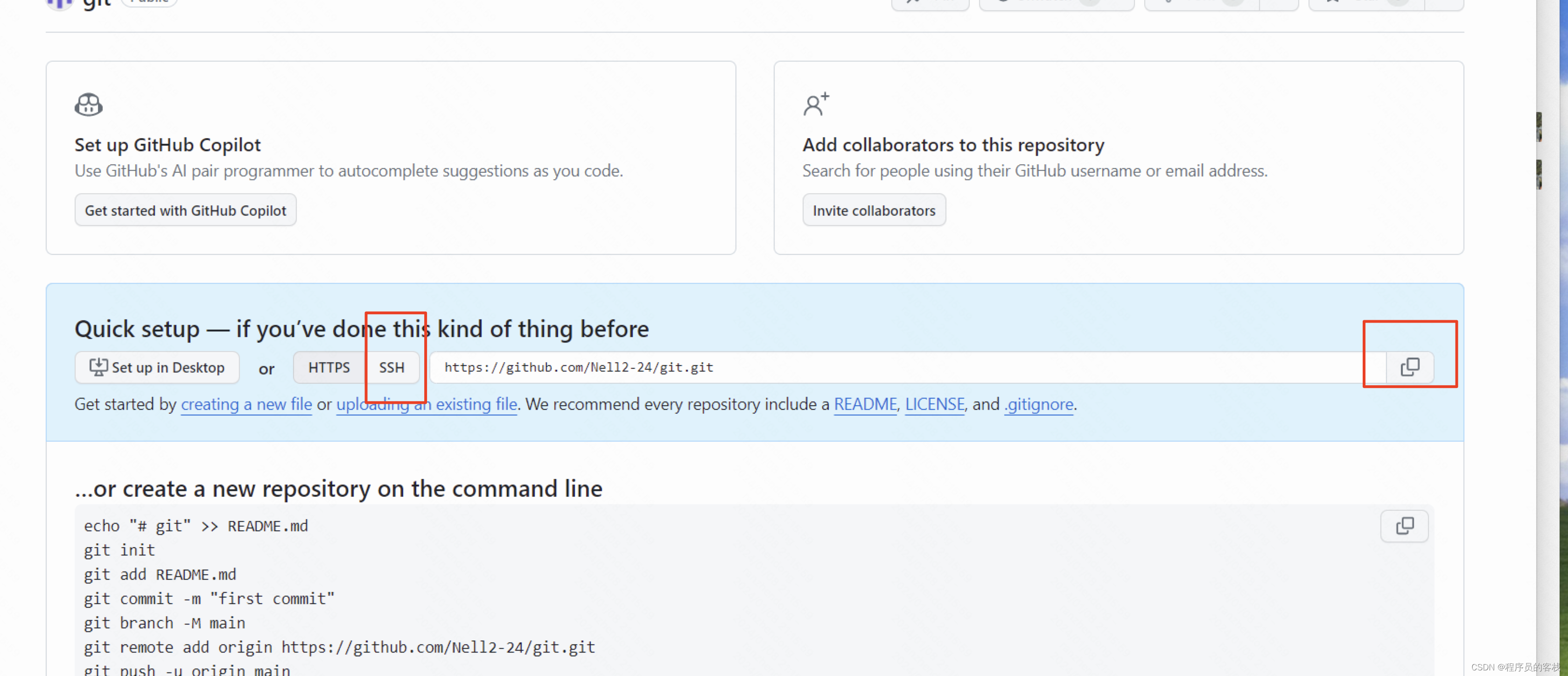Click the desktop download icon in Set up in Desktop
Image resolution: width=1568 pixels, height=676 pixels.
click(98, 367)
